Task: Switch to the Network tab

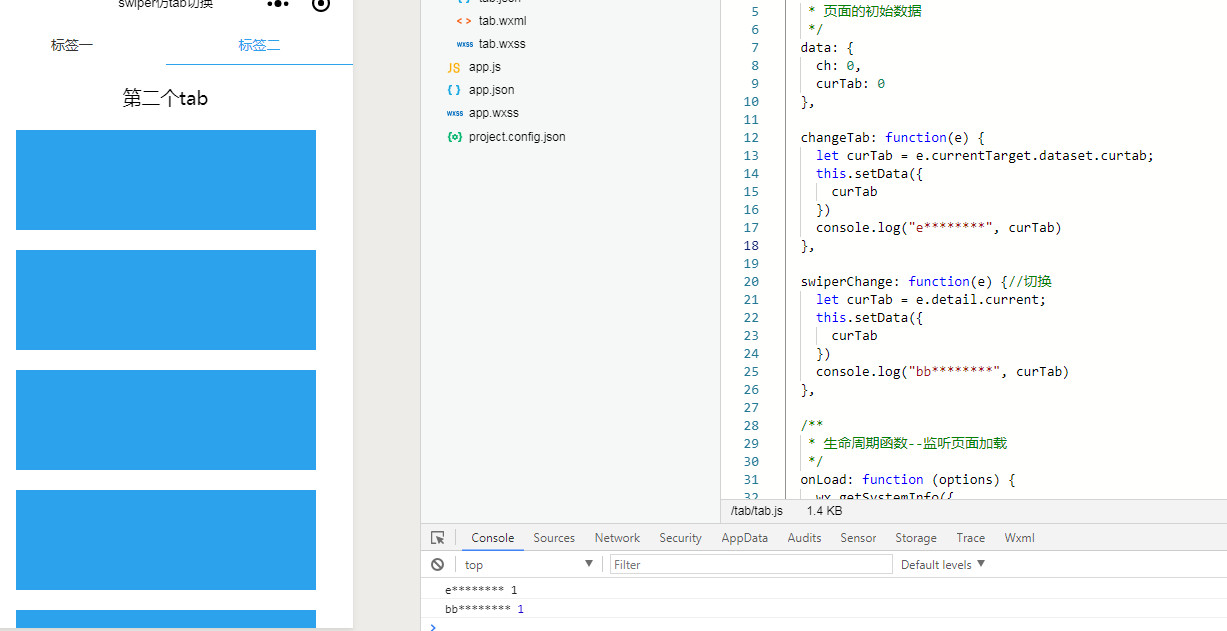Action: click(x=617, y=538)
